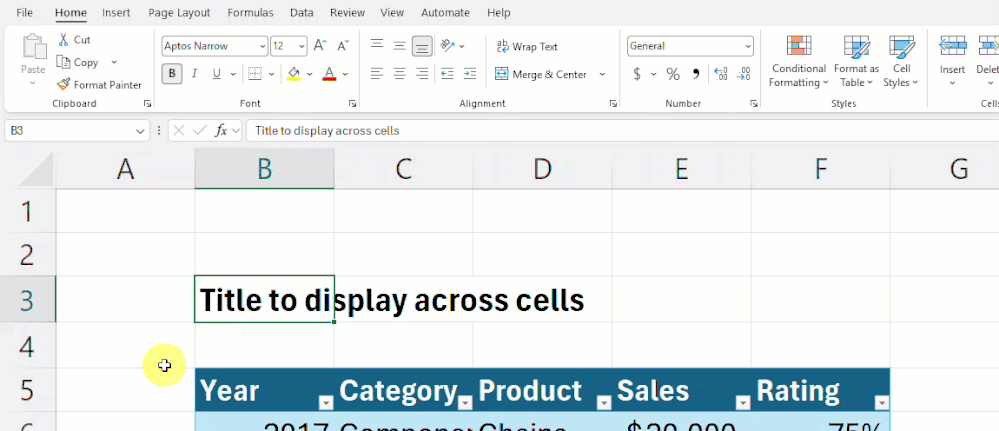Open the Alignment settings dialog launcher
Viewport: 999px width, 431px height.
(613, 103)
